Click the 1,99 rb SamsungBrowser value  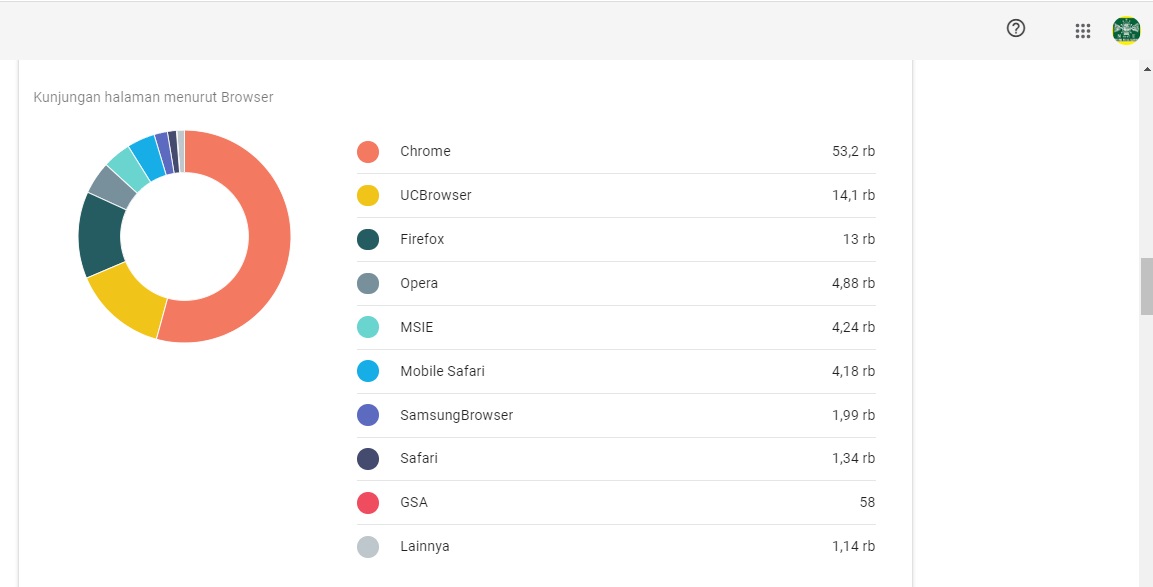click(854, 415)
